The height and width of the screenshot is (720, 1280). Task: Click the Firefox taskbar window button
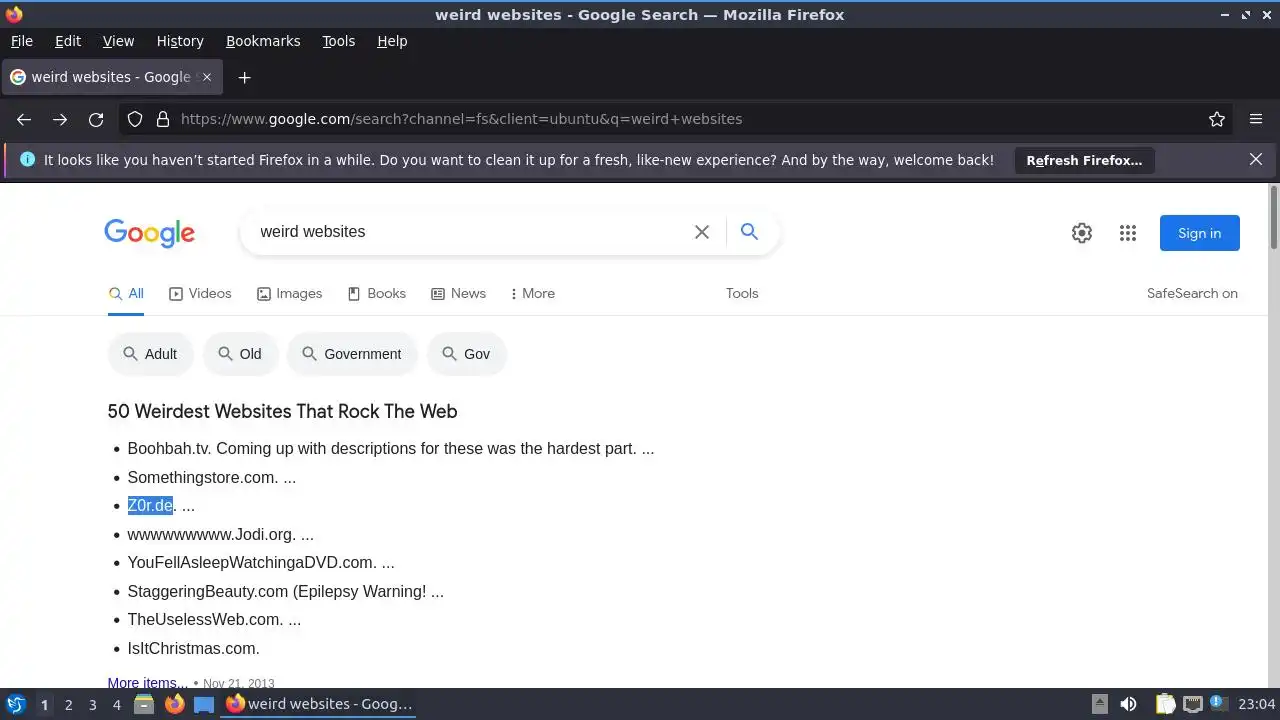coord(320,704)
